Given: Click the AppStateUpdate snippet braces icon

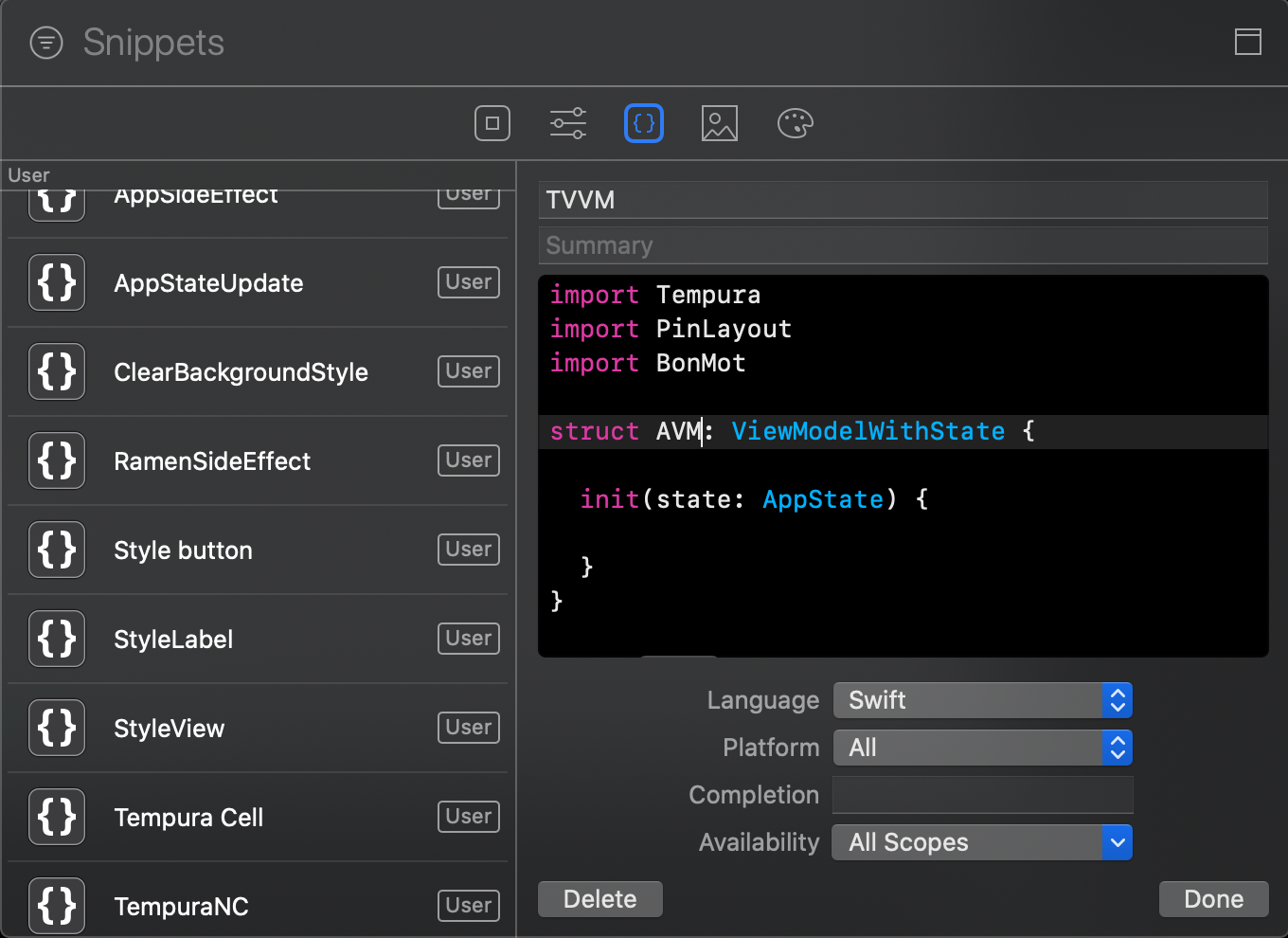Looking at the screenshot, I should pos(56,282).
